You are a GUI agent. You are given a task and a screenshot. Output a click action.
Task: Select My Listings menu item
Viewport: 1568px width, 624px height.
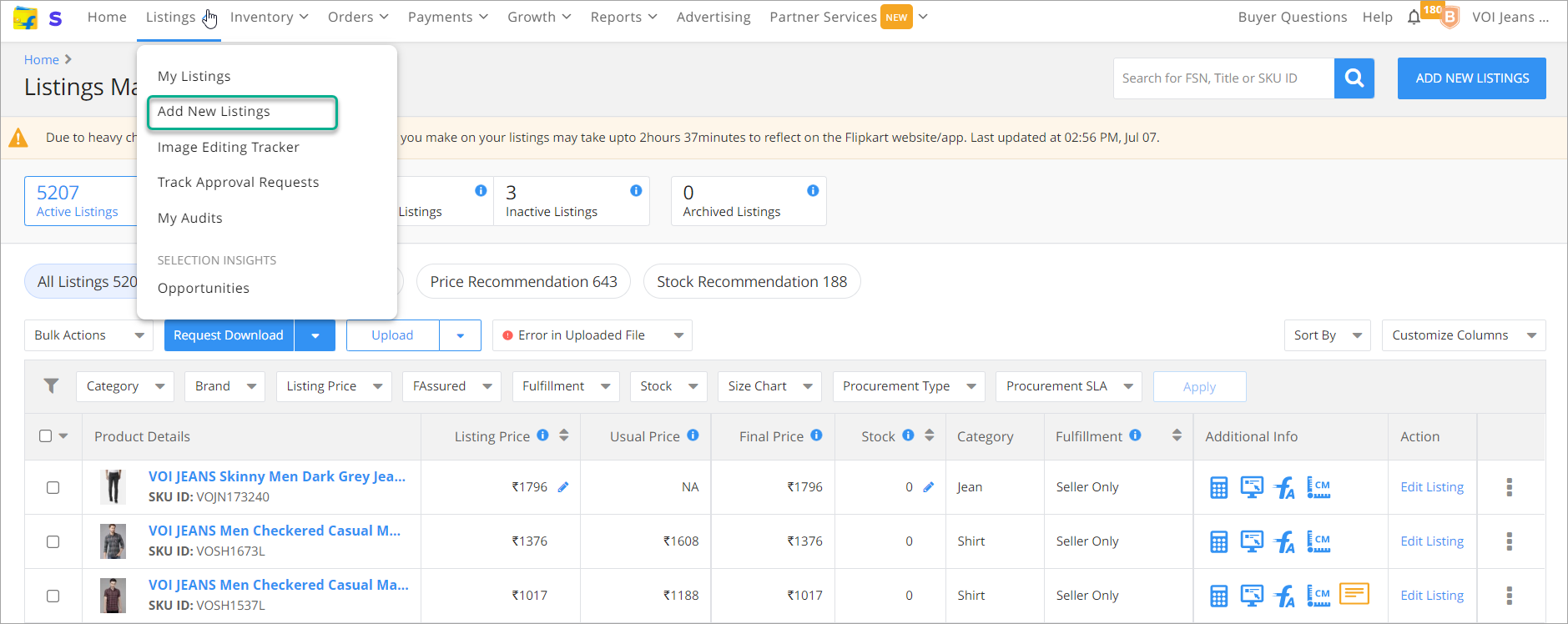click(194, 77)
